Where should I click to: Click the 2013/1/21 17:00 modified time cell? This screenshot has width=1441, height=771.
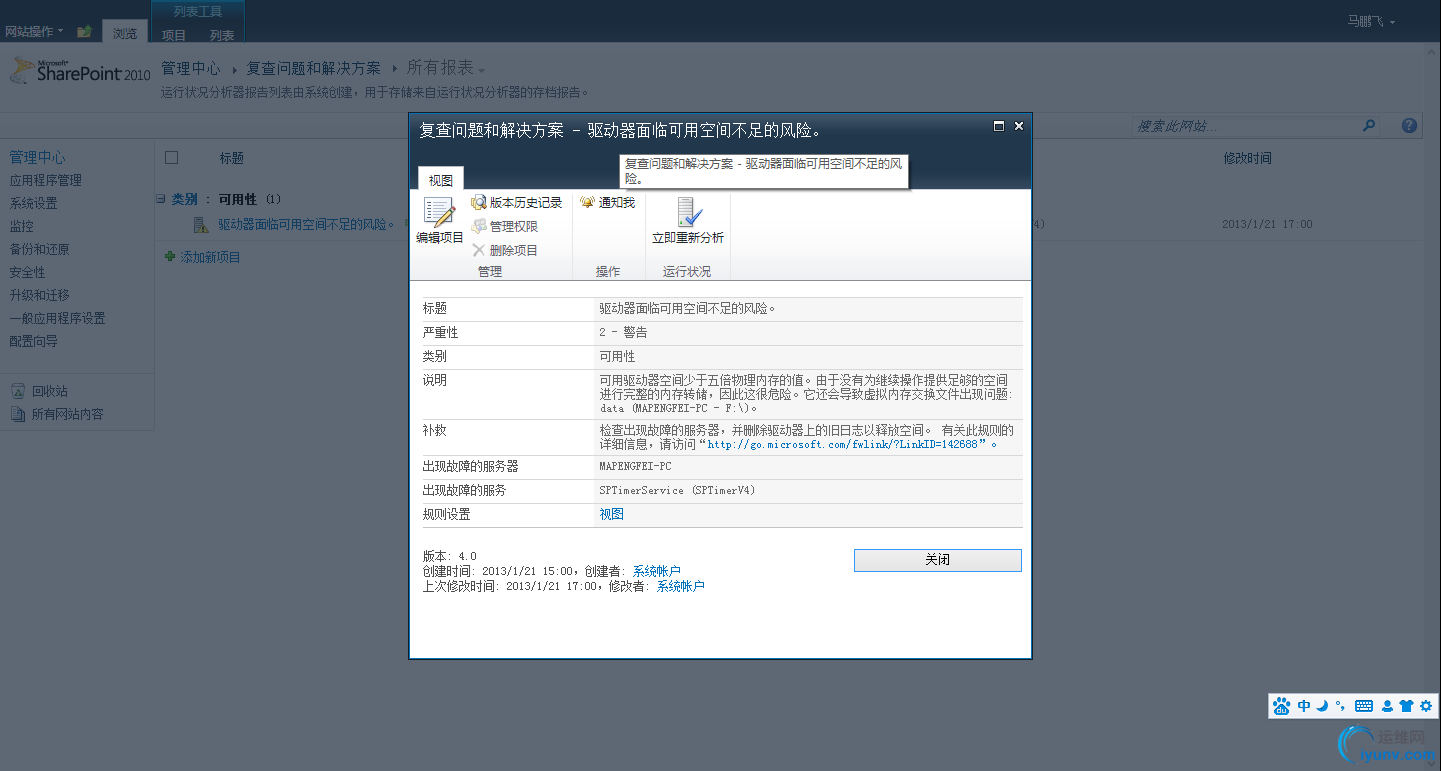coord(1267,225)
